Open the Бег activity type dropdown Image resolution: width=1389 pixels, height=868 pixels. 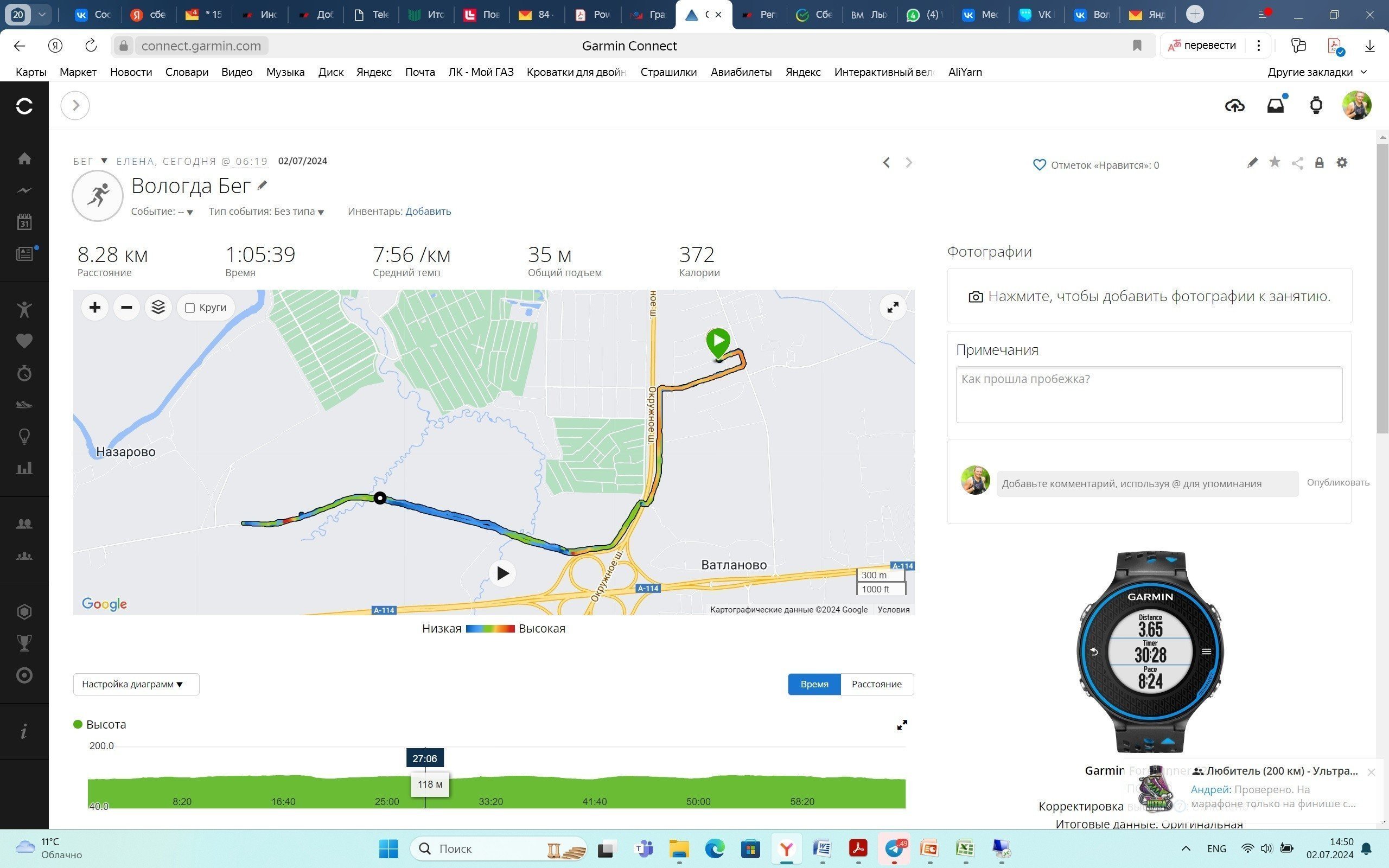[91, 161]
